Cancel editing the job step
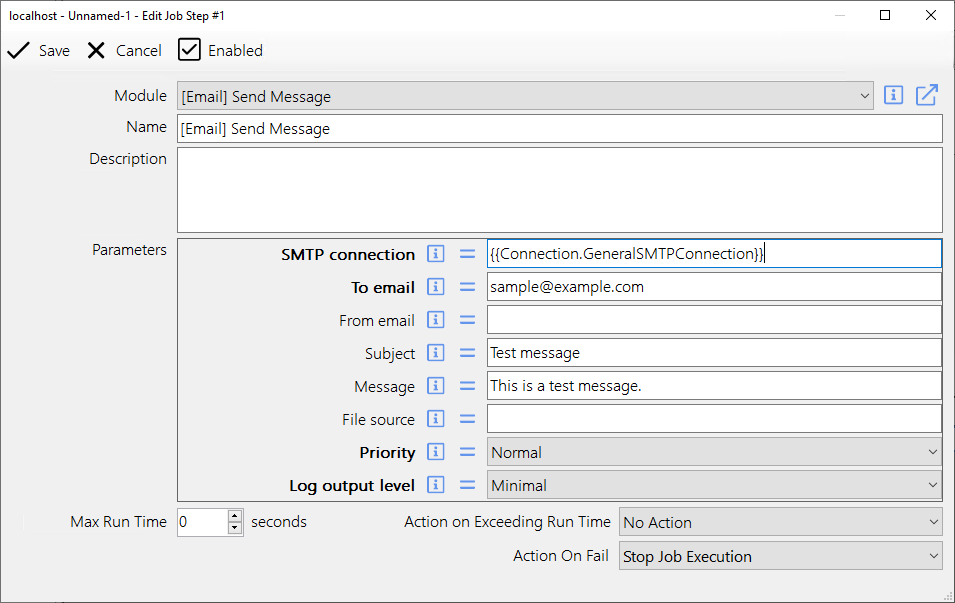Image resolution: width=955 pixels, height=603 pixels. (x=124, y=51)
